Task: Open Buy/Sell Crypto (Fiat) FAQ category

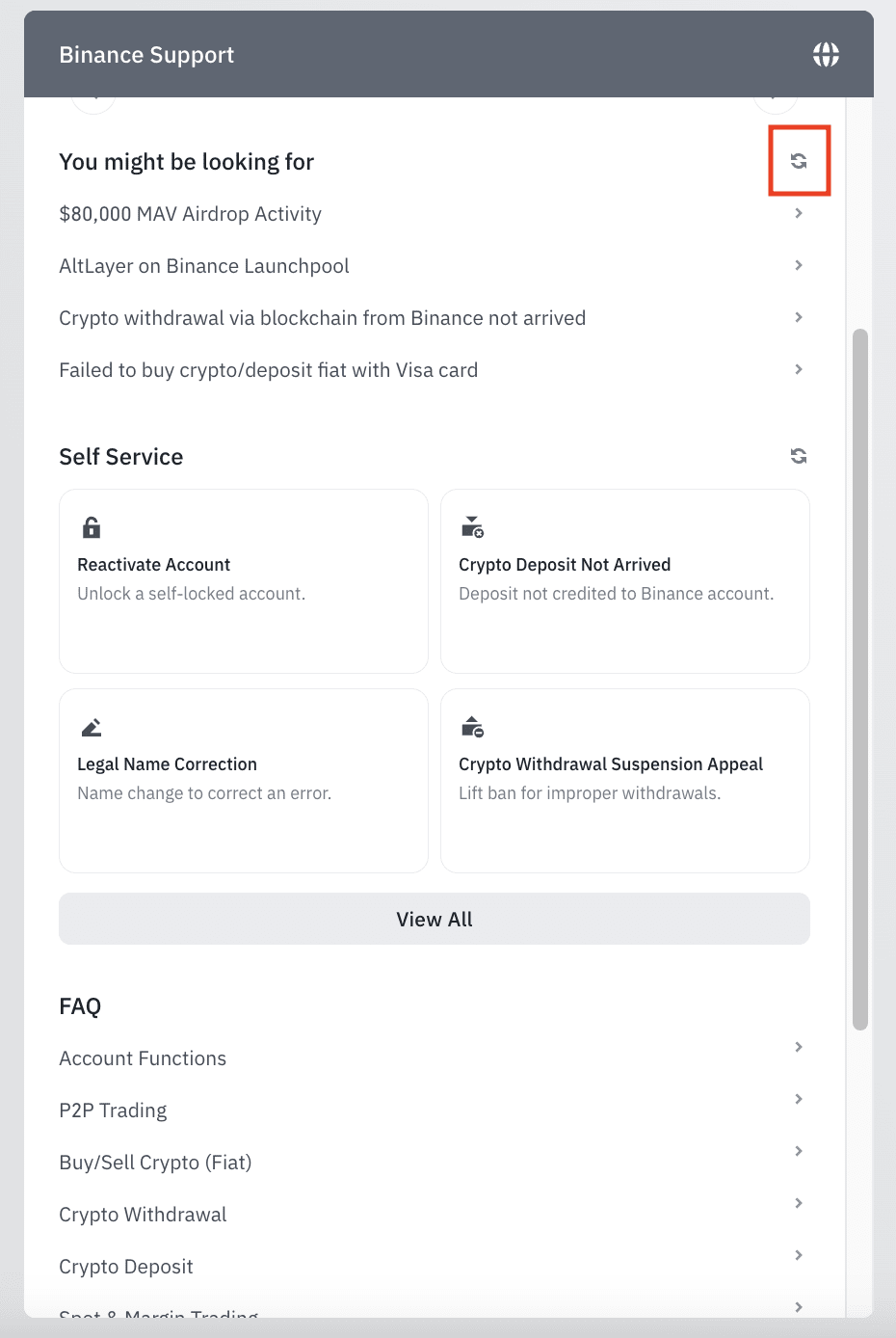Action: coord(155,1163)
